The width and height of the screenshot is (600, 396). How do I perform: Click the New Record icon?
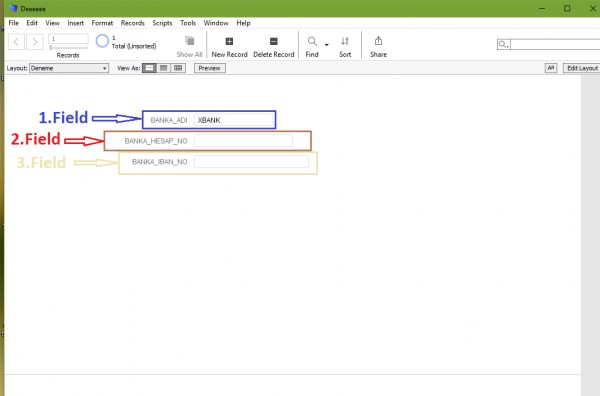tap(229, 41)
